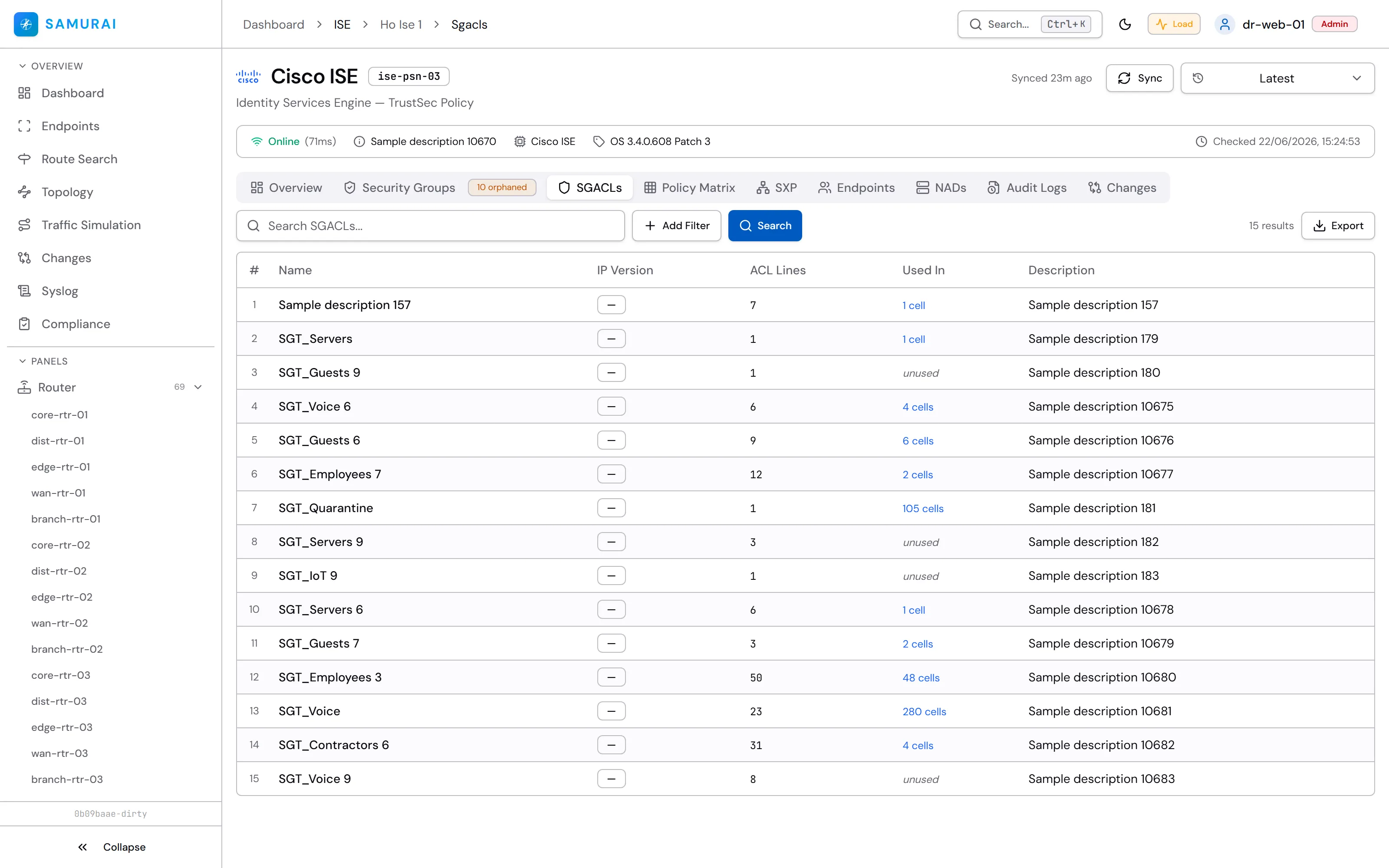Viewport: 1389px width, 868px height.
Task: Click the clock icon beside Checked timestamp
Action: [1201, 142]
